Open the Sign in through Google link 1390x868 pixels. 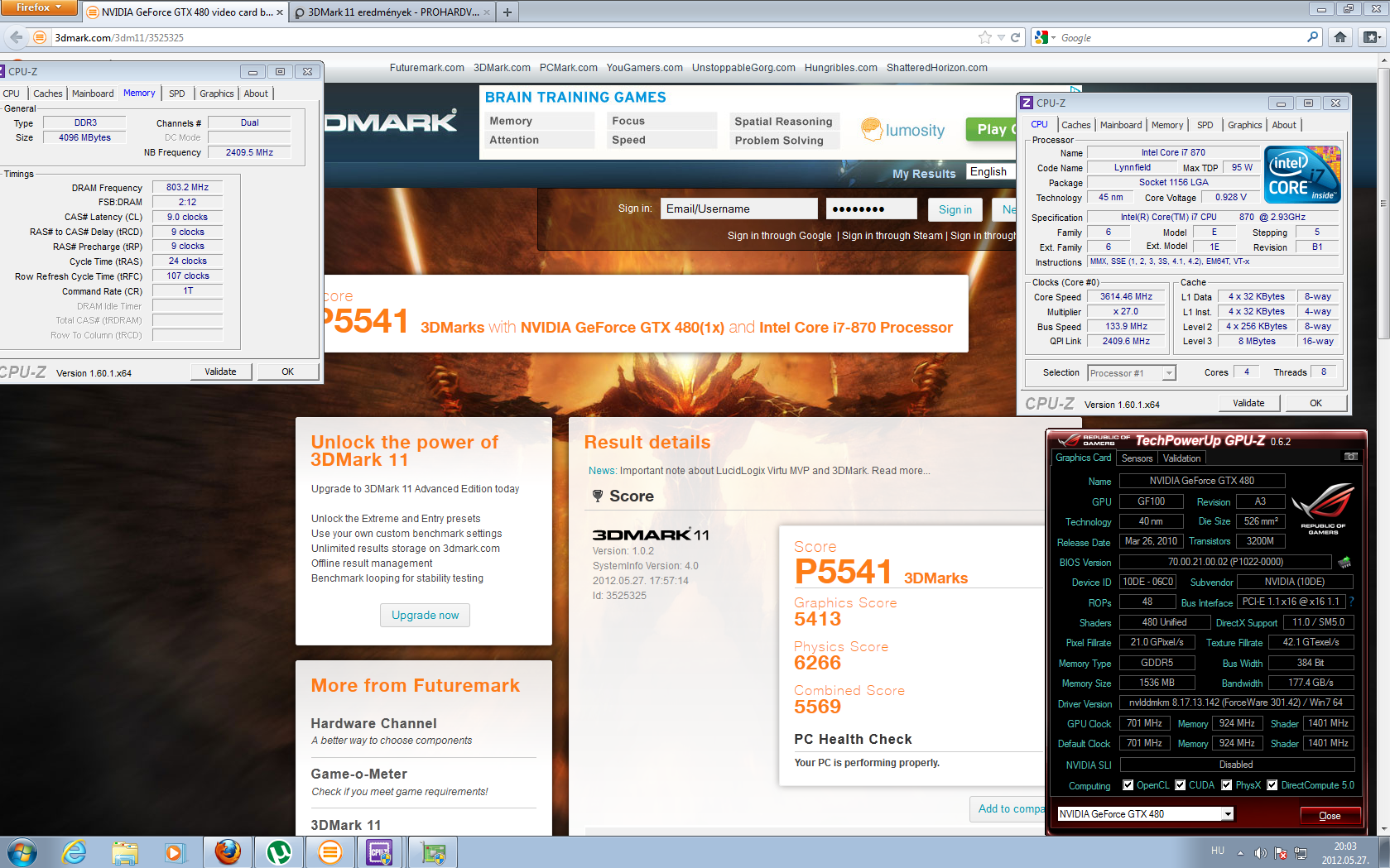[780, 236]
